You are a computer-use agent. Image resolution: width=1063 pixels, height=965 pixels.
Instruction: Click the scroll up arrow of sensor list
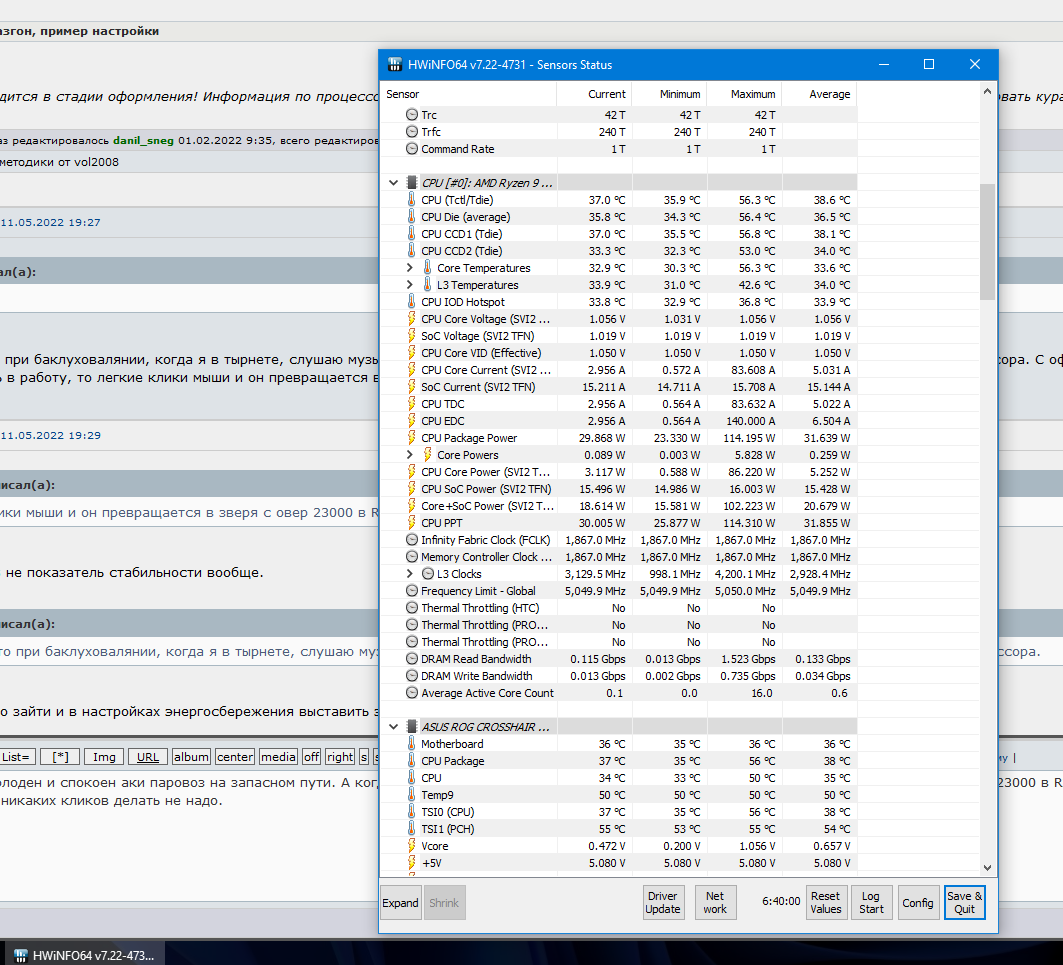(x=987, y=91)
